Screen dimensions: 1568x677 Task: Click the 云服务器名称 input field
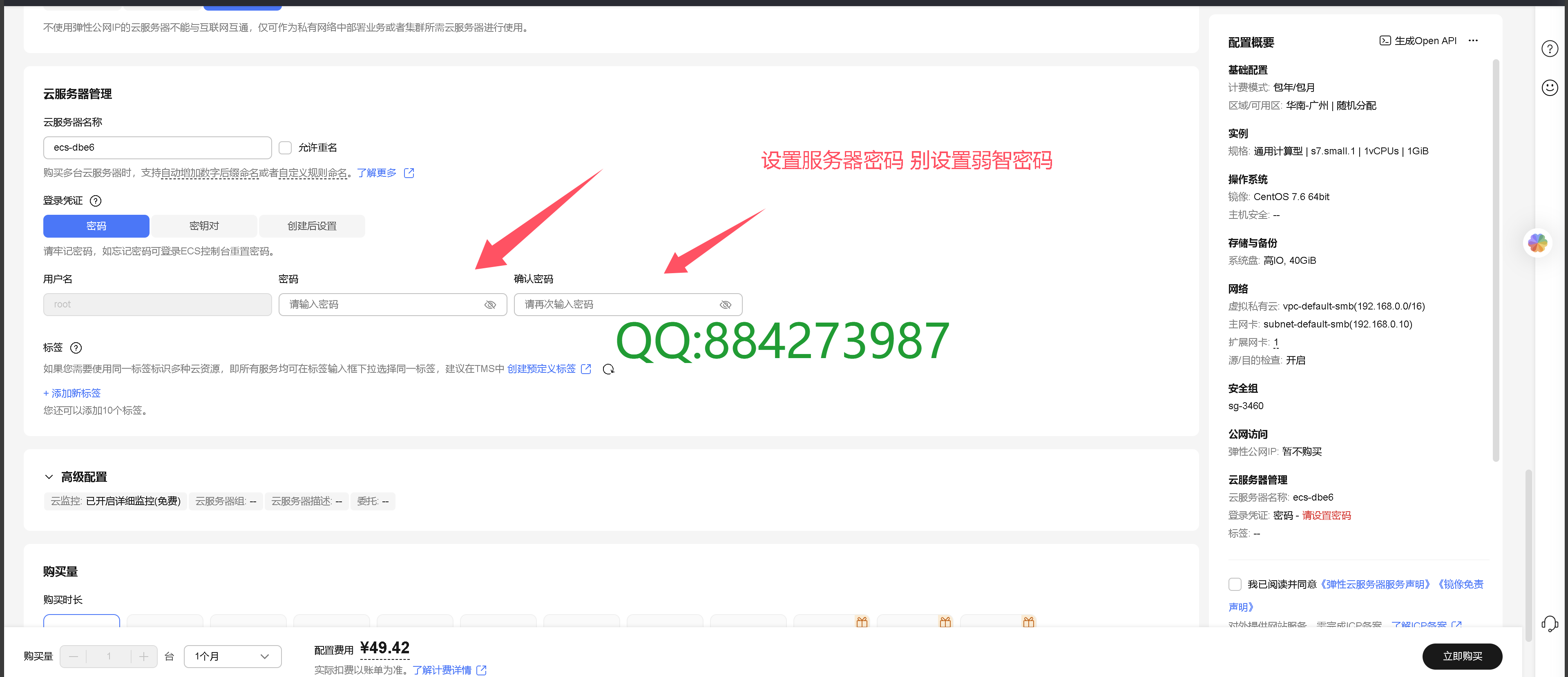(157, 148)
